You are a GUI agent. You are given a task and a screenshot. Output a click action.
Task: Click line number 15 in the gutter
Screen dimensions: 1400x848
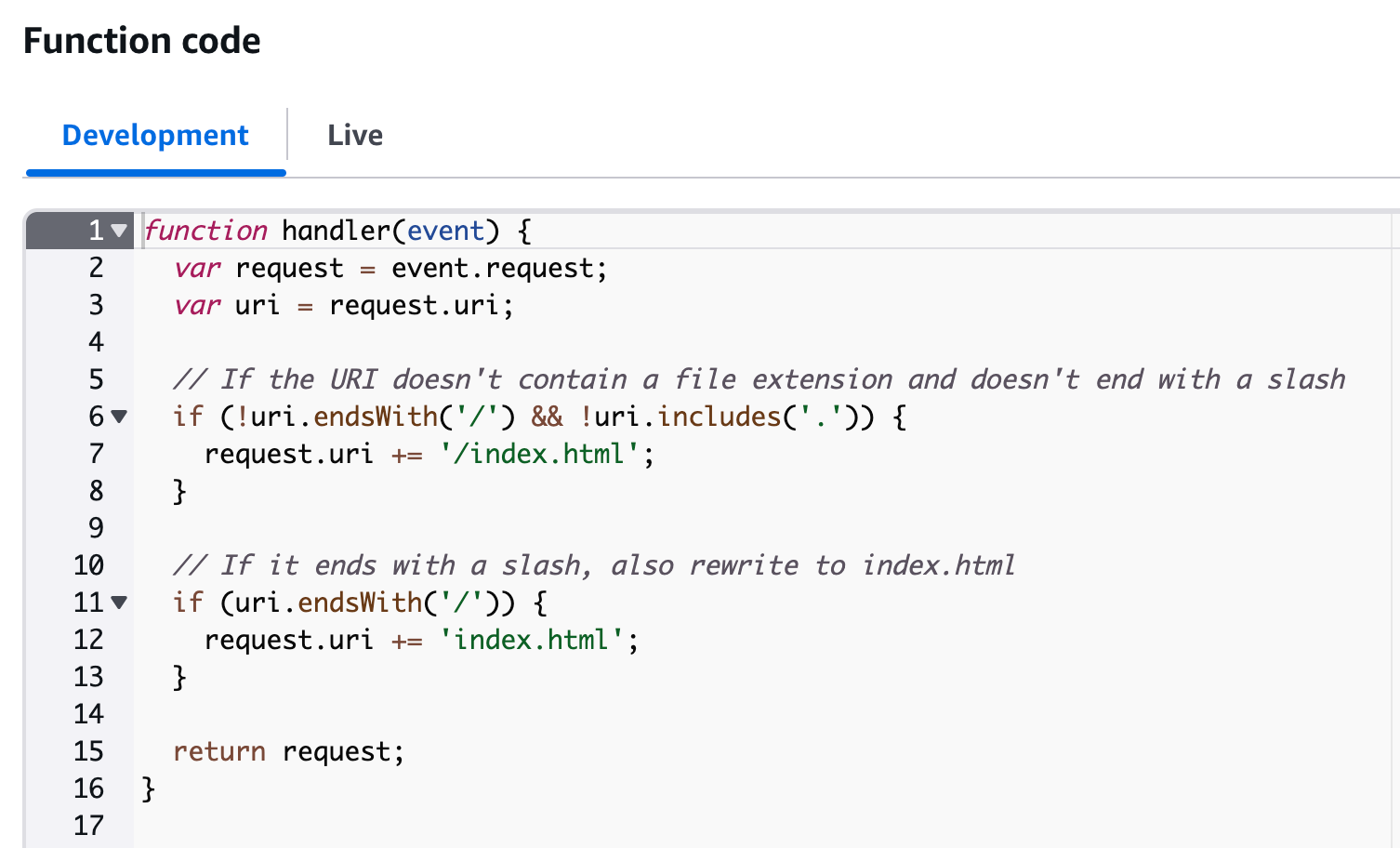pos(86,751)
